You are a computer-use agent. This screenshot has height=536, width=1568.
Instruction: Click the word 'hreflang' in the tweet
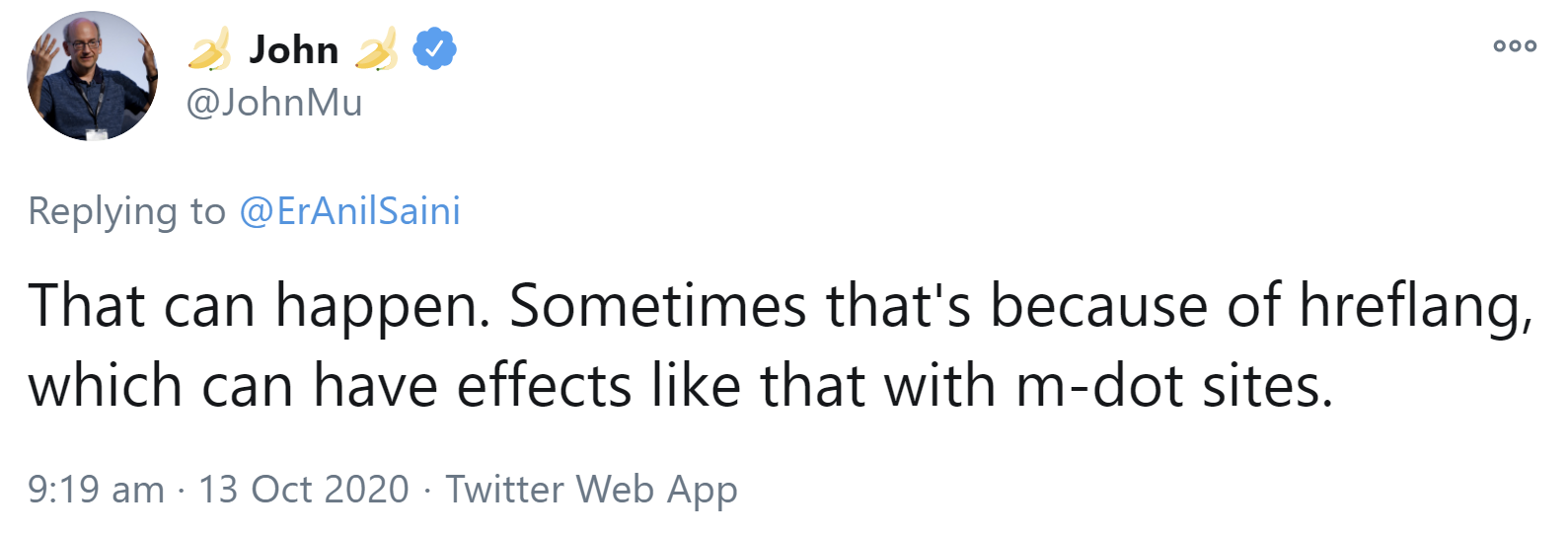coord(1413,305)
